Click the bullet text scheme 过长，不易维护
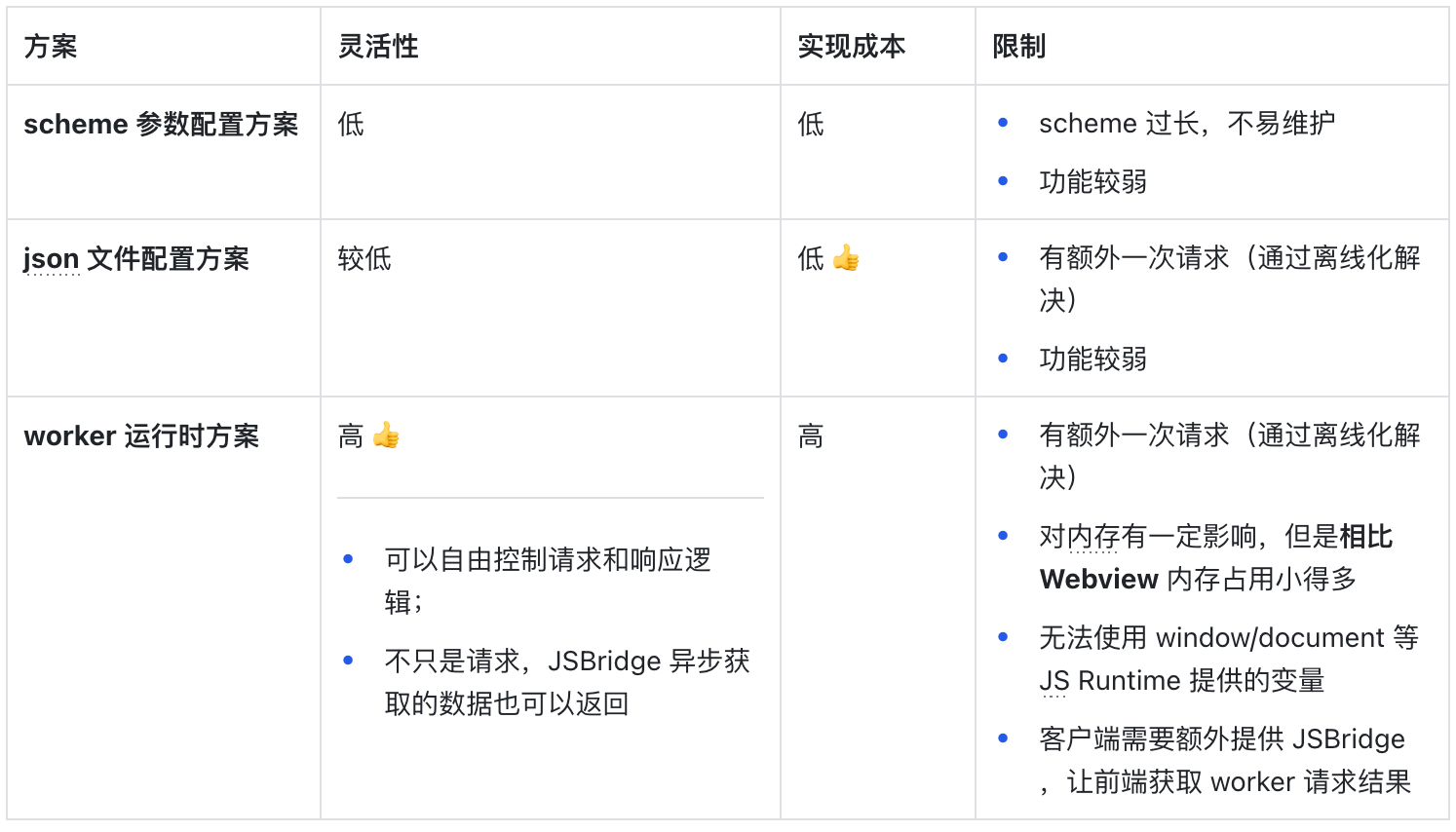The height and width of the screenshot is (832, 1456). [x=1186, y=124]
